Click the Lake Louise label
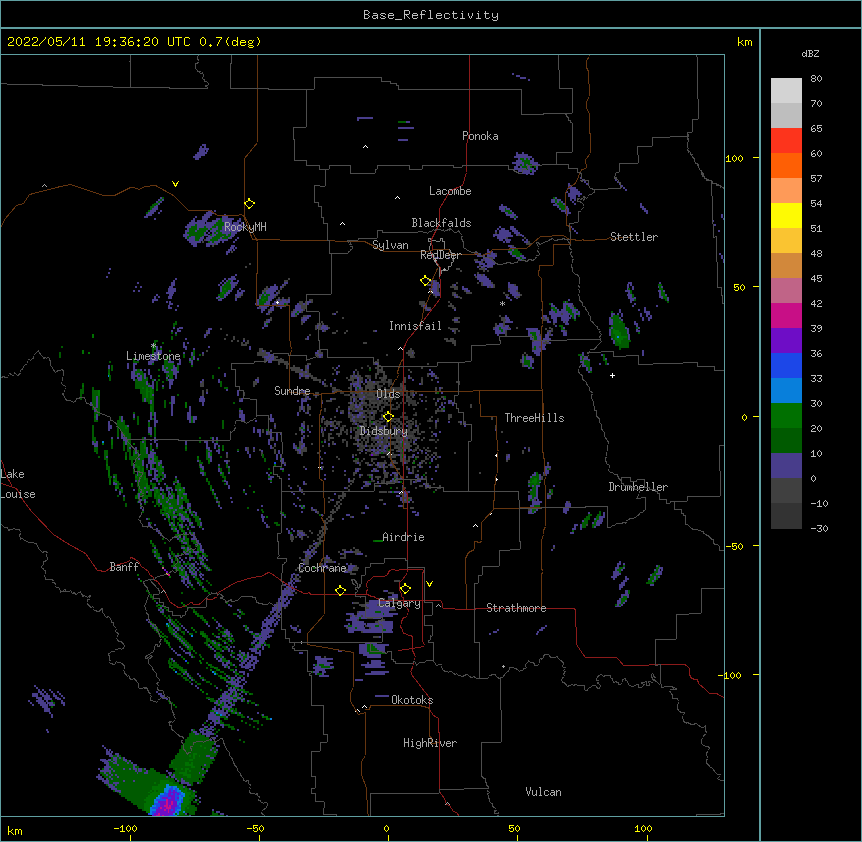Screen dimensions: 862x842 pos(18,484)
